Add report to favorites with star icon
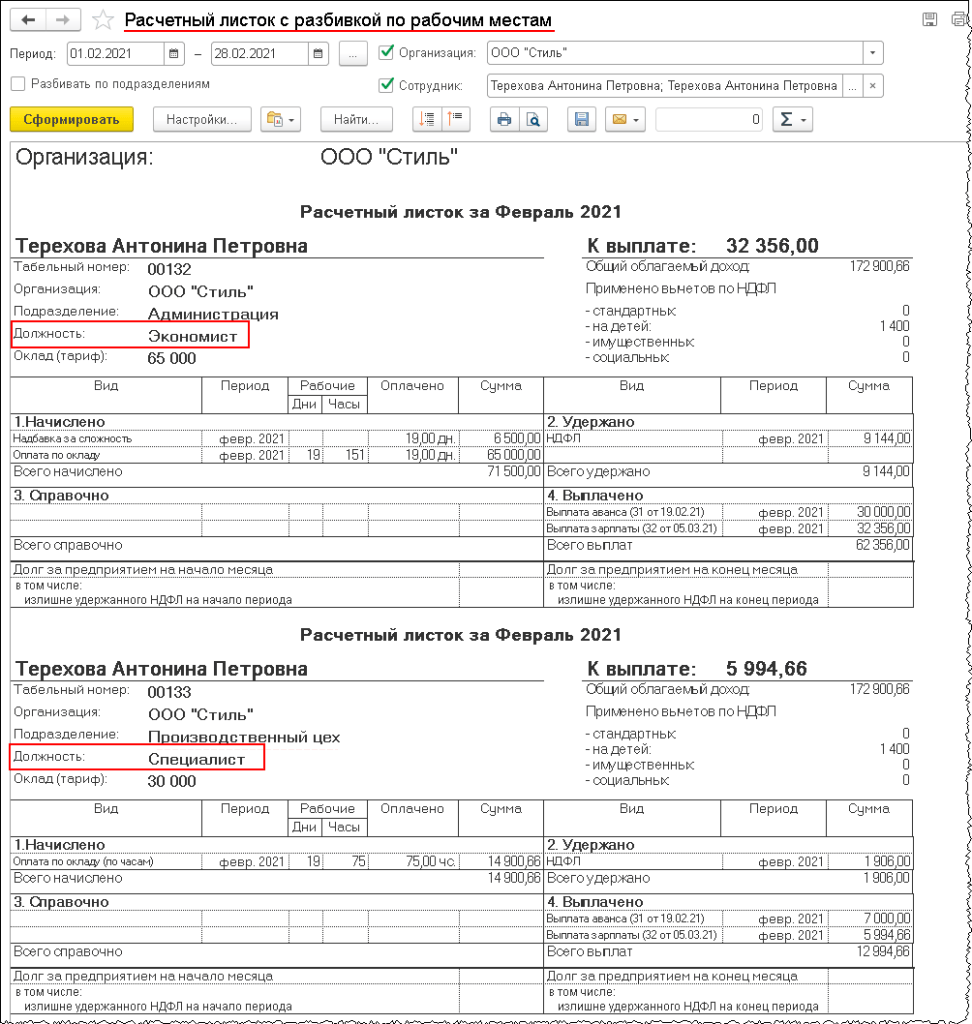The height and width of the screenshot is (1024, 972). point(103,20)
